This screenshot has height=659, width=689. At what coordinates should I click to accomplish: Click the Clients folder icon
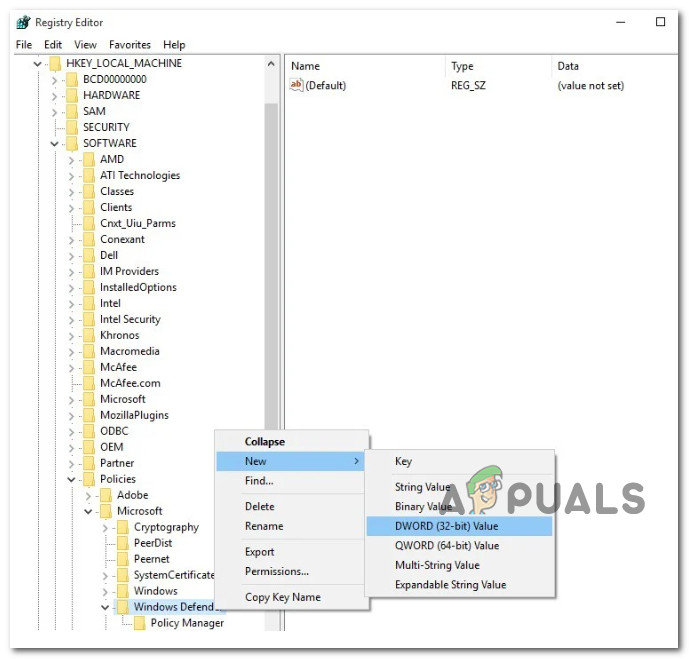point(89,207)
